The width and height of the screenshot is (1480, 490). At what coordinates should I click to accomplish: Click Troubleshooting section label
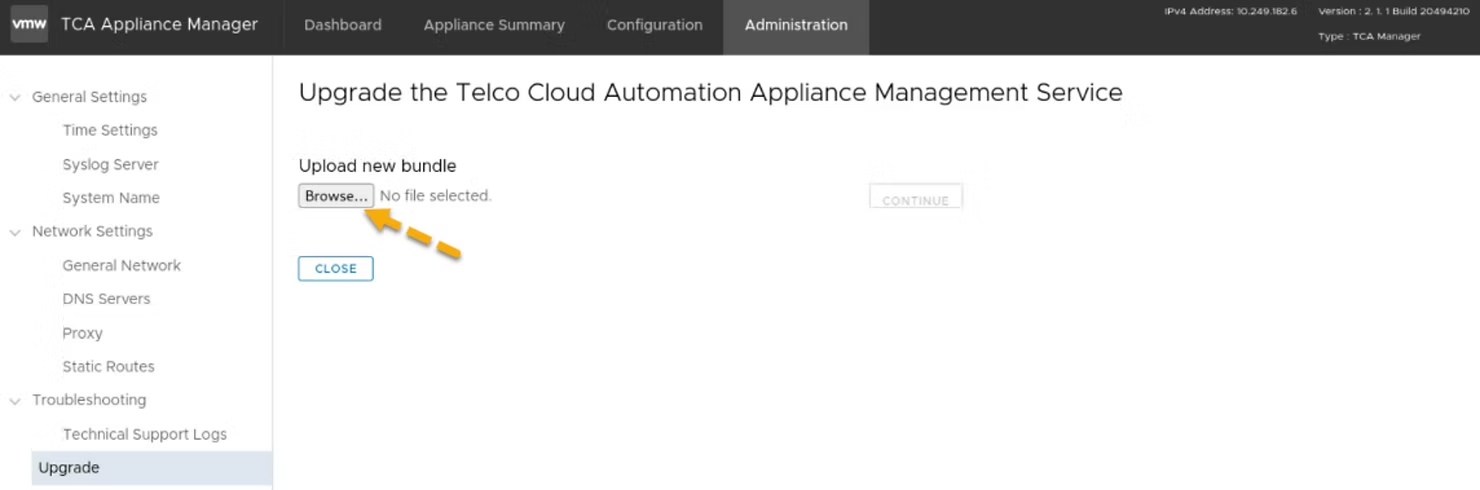(x=89, y=400)
